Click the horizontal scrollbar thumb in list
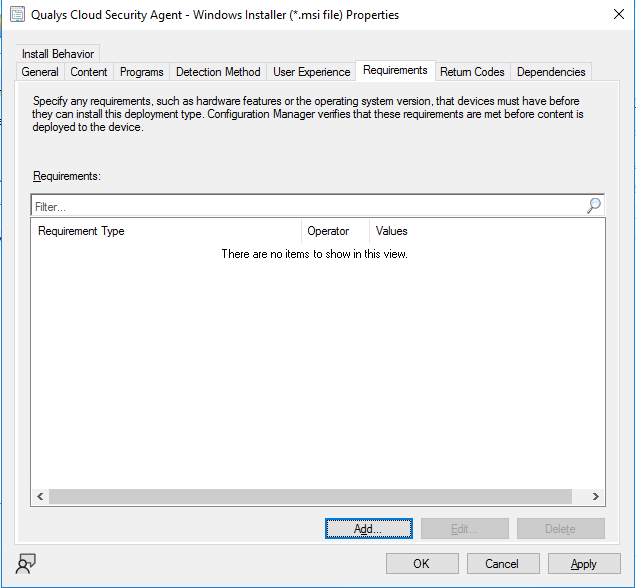Screen dimensions: 636x588 (x=310, y=496)
